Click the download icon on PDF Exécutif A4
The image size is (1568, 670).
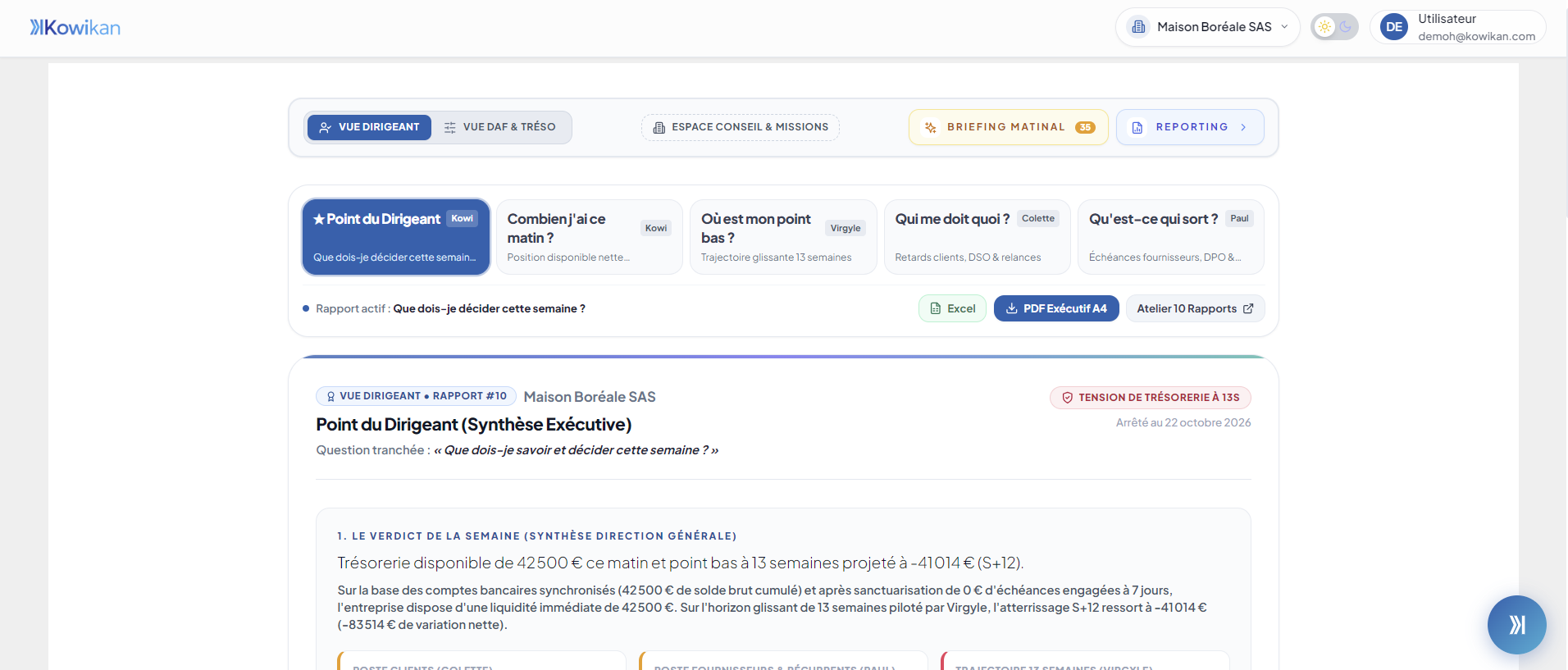(x=1012, y=308)
